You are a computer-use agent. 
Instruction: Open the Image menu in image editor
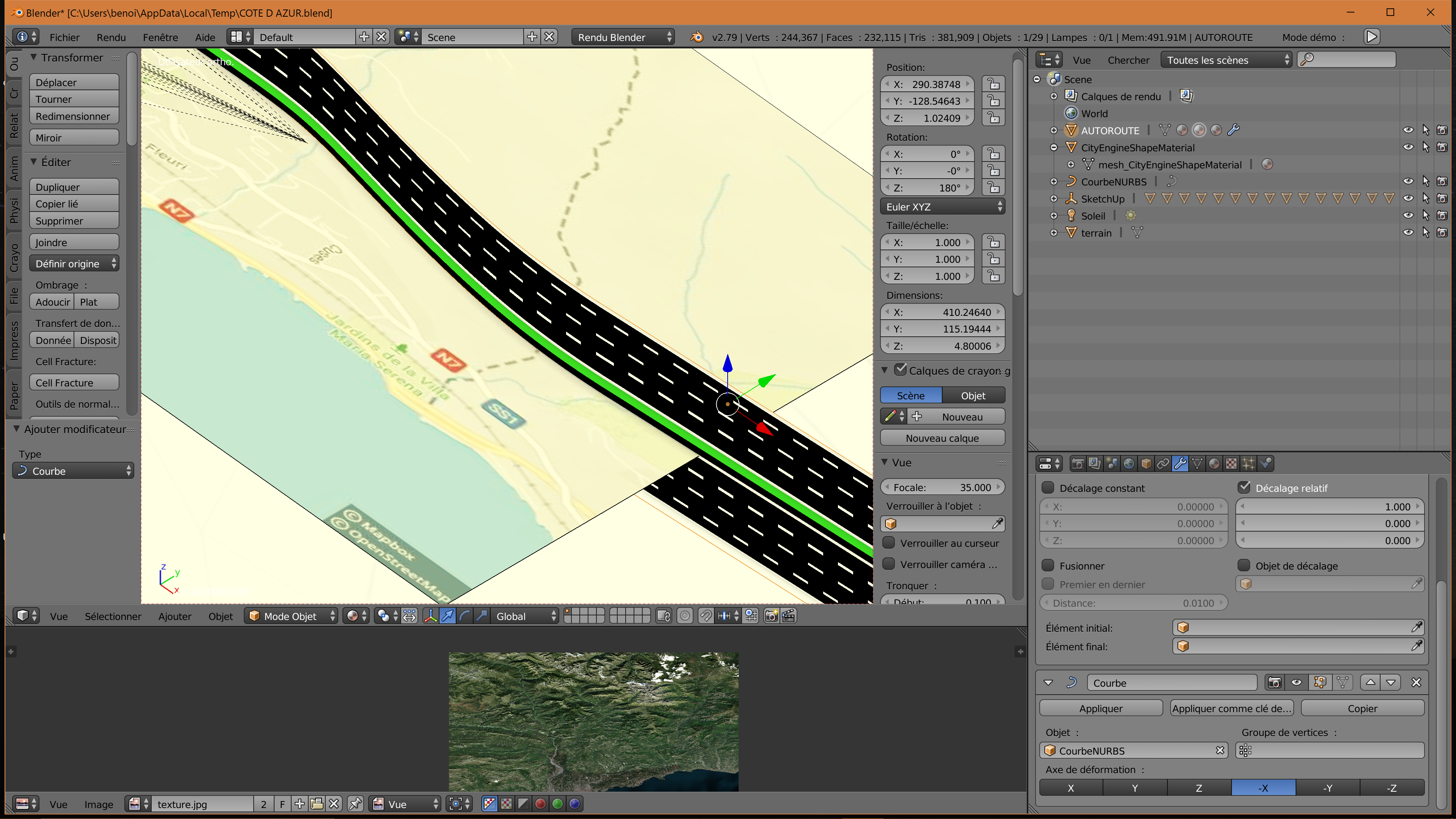pyautogui.click(x=98, y=804)
